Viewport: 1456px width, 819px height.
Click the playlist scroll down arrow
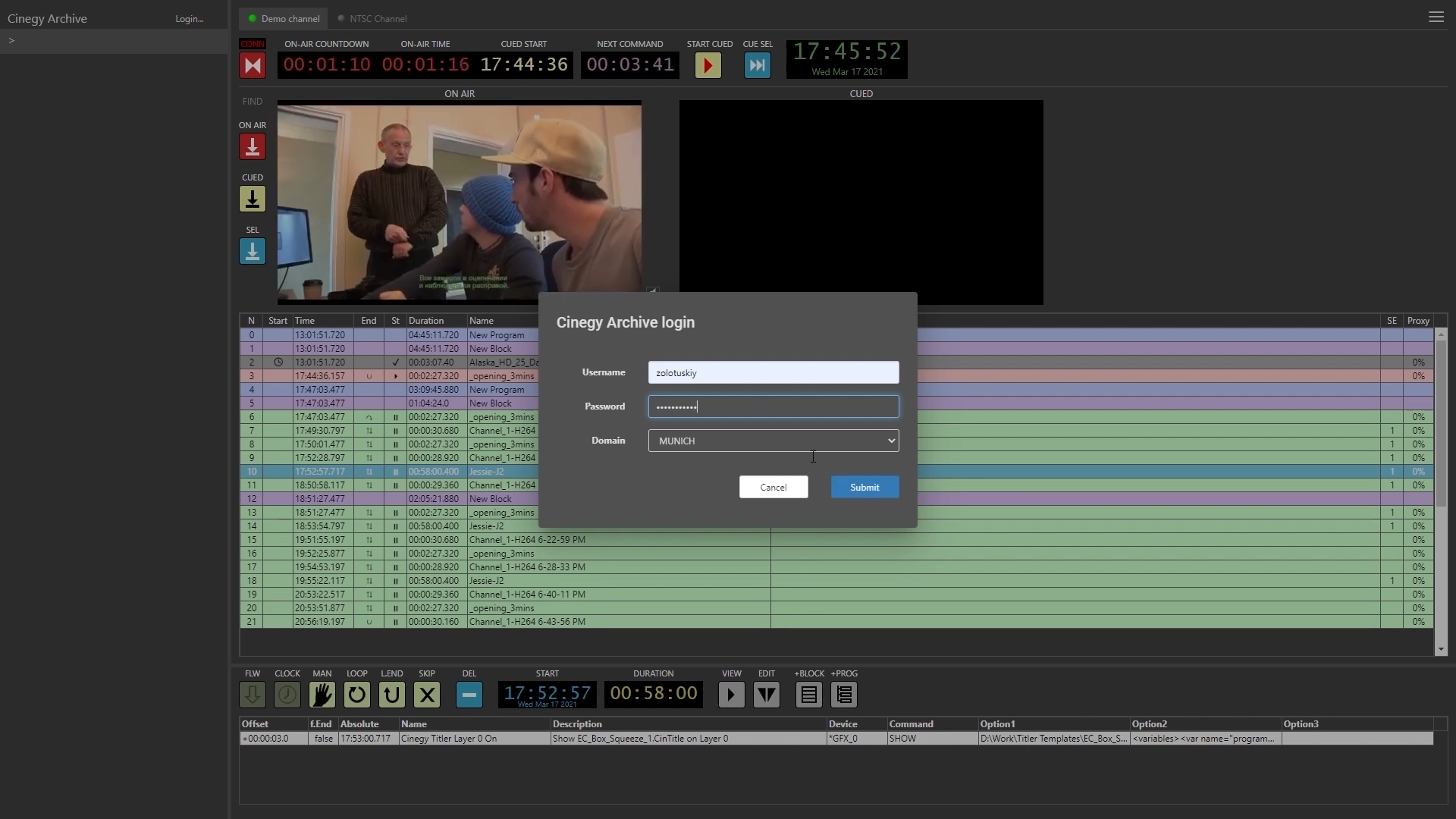click(x=1441, y=650)
